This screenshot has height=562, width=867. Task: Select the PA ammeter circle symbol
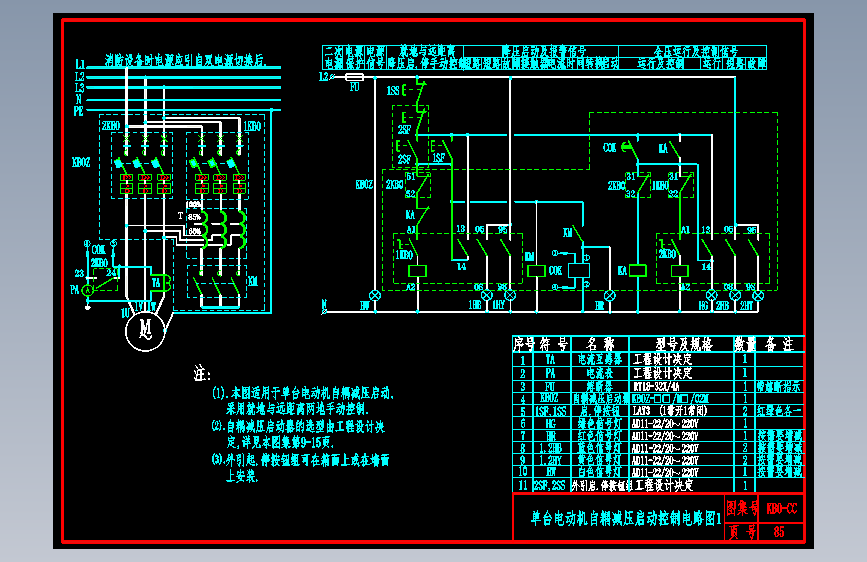click(x=87, y=290)
